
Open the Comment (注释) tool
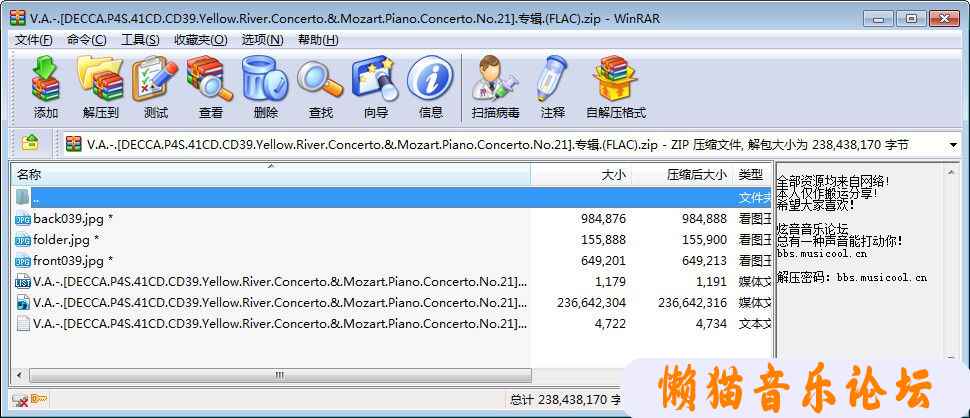[x=552, y=79]
